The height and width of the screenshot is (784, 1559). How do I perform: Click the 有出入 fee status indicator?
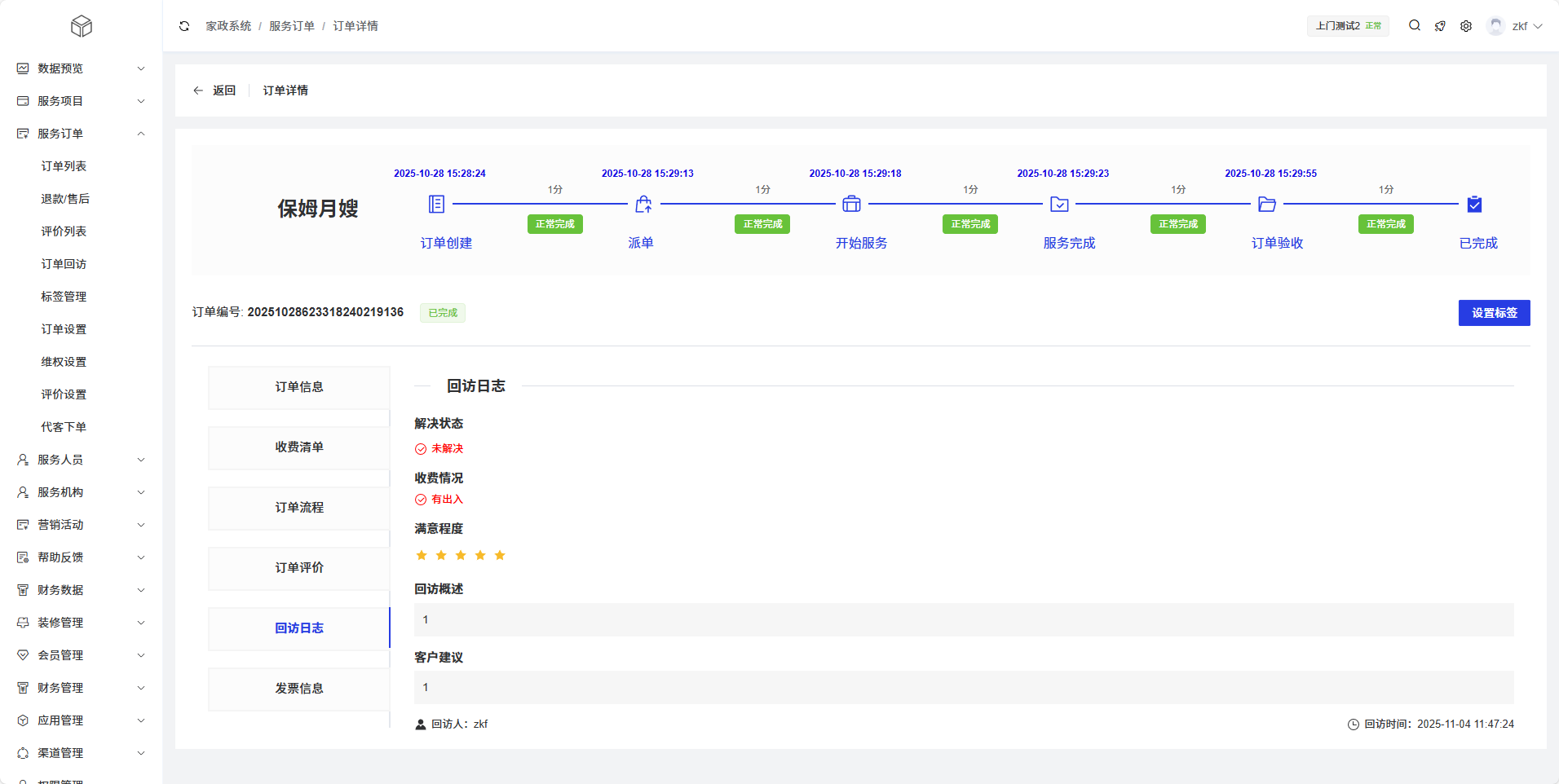point(439,500)
